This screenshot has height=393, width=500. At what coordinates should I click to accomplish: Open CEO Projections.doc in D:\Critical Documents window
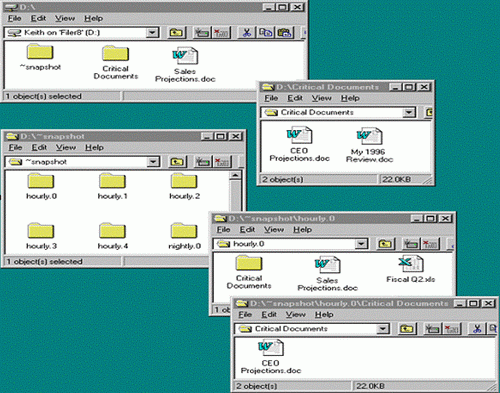(299, 144)
